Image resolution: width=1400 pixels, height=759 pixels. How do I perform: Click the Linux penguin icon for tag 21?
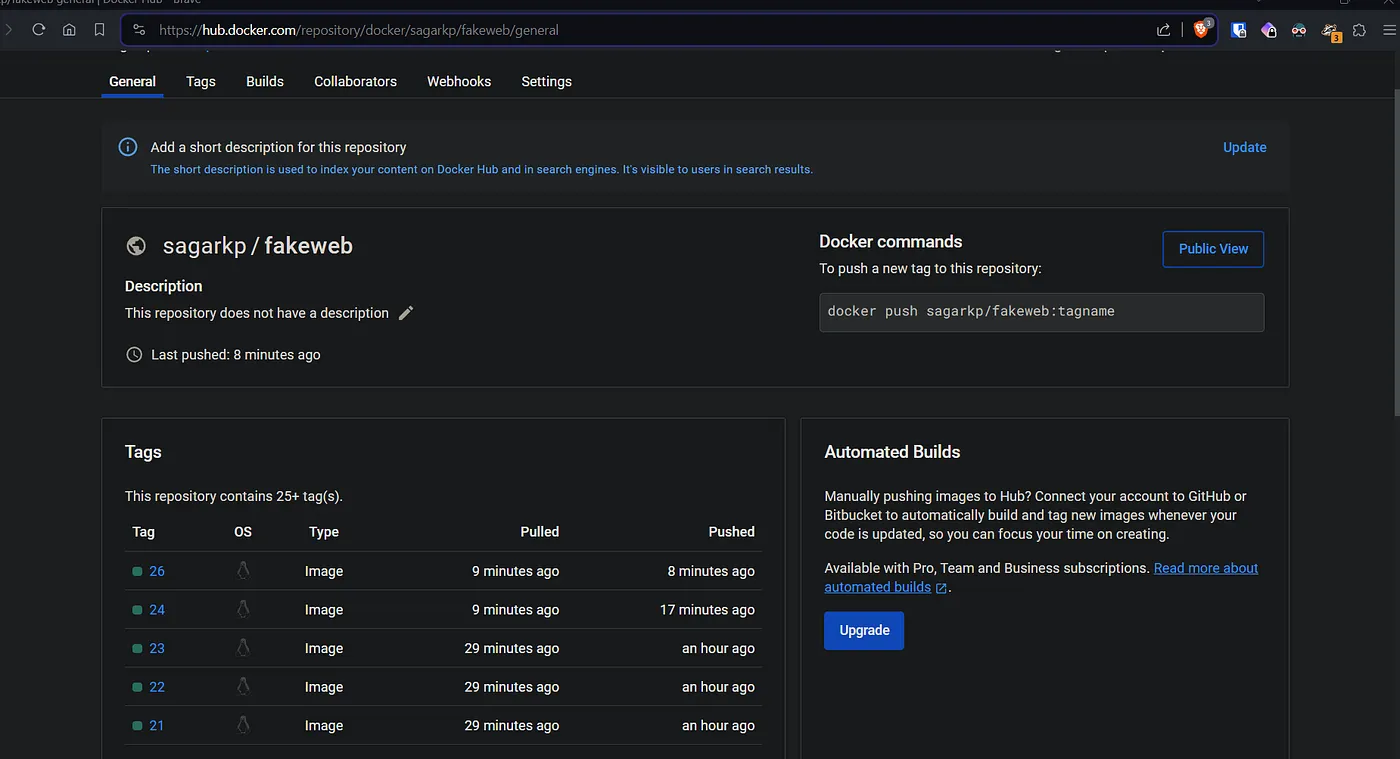click(x=243, y=726)
